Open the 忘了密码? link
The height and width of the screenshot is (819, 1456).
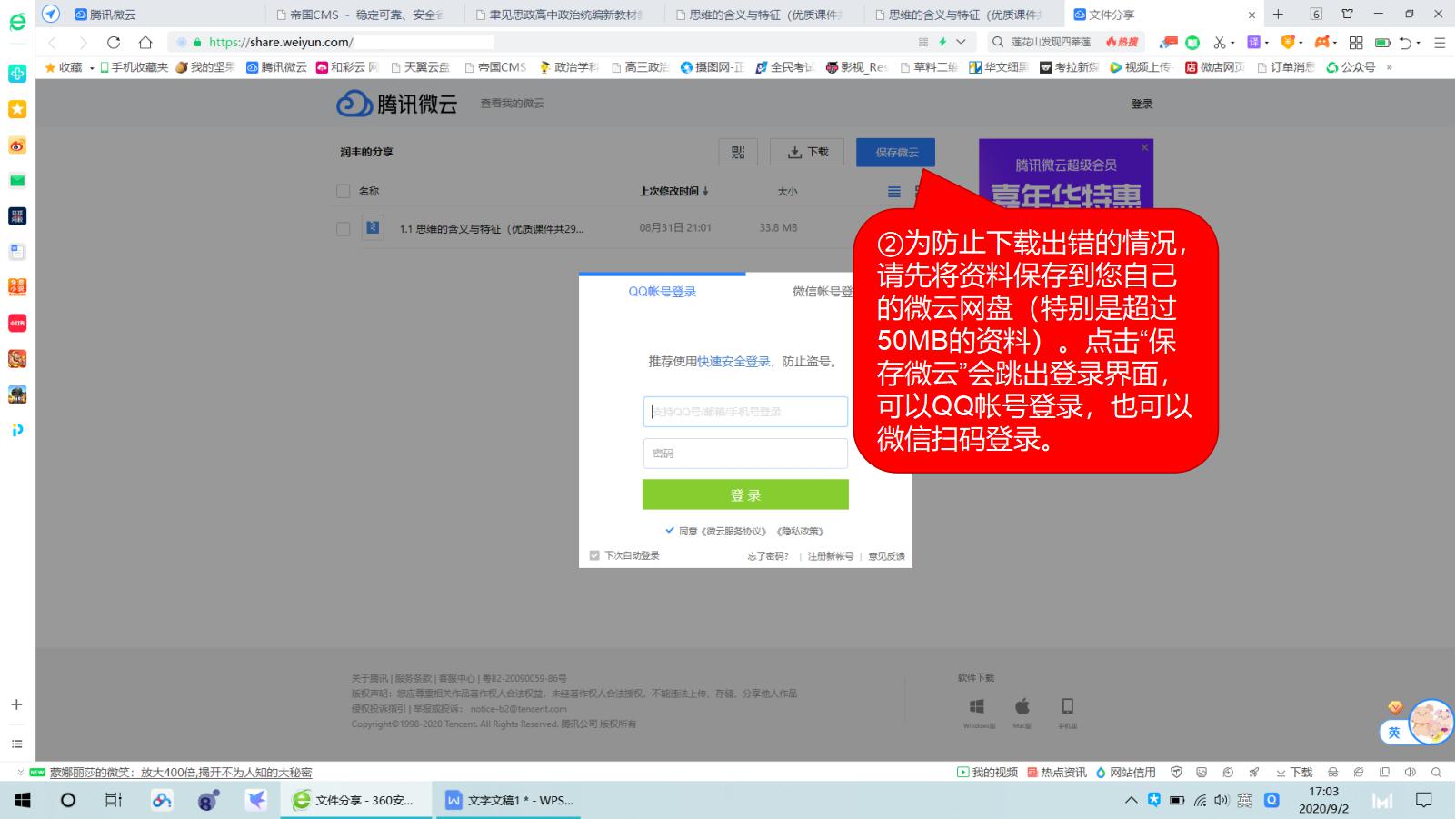coord(768,556)
